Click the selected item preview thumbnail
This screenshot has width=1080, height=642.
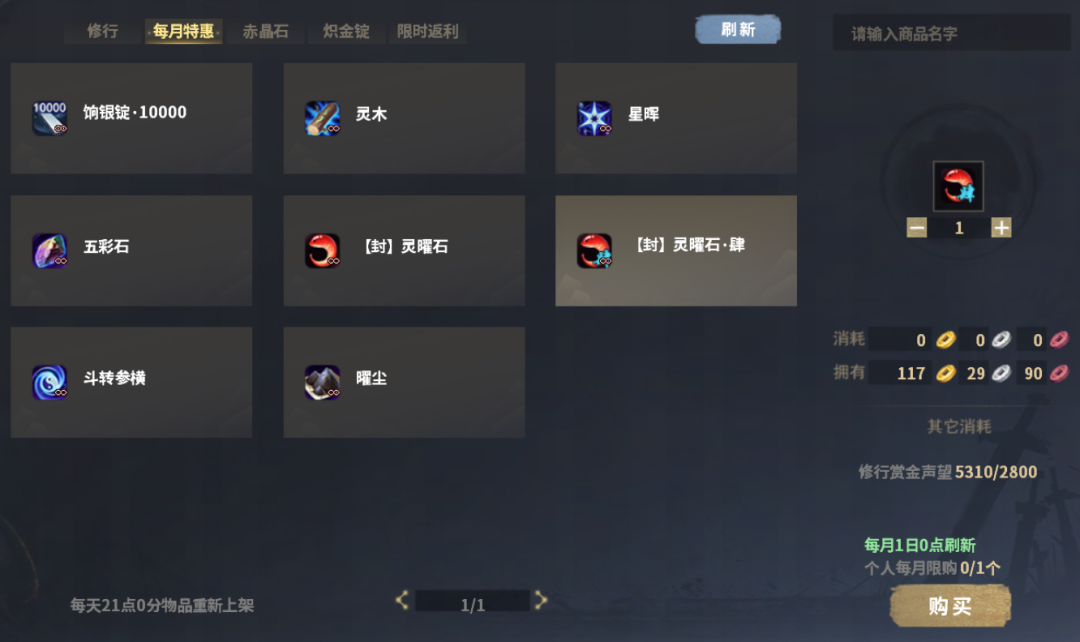tap(958, 186)
